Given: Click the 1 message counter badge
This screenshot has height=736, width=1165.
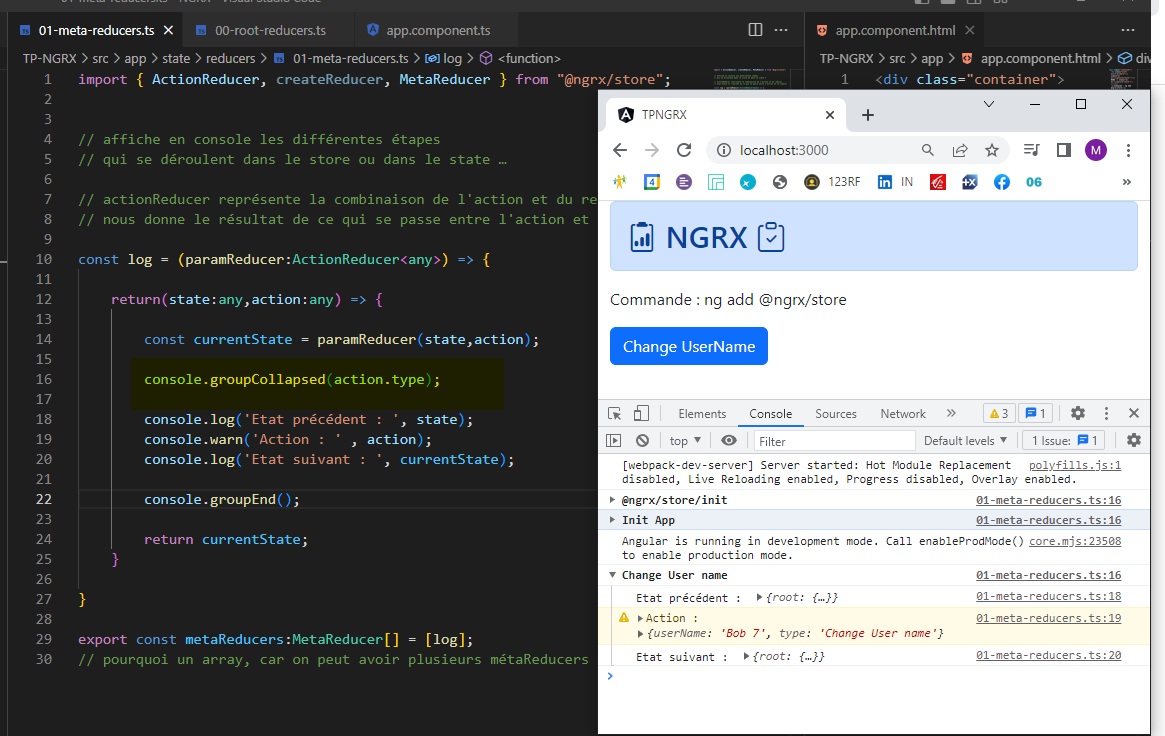Looking at the screenshot, I should pyautogui.click(x=1036, y=414).
